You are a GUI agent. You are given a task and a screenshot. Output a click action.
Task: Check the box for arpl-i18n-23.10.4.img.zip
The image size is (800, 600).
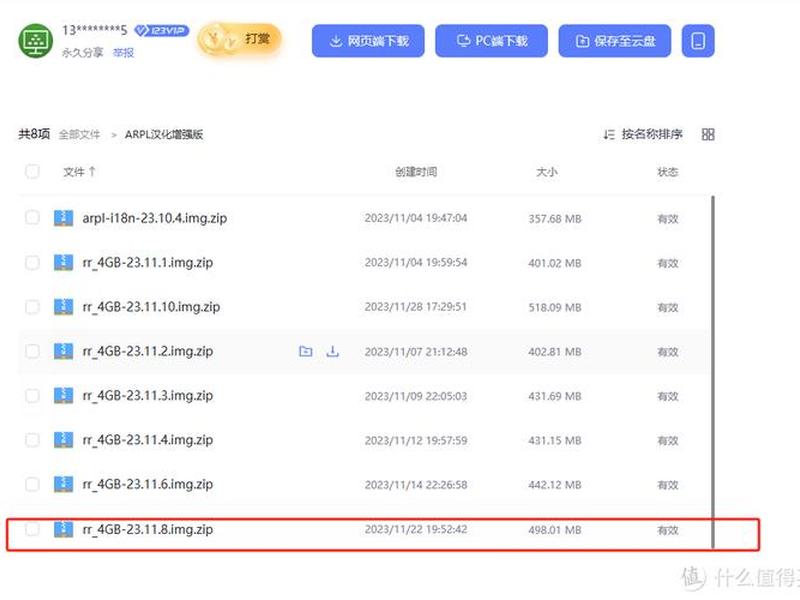tap(32, 218)
